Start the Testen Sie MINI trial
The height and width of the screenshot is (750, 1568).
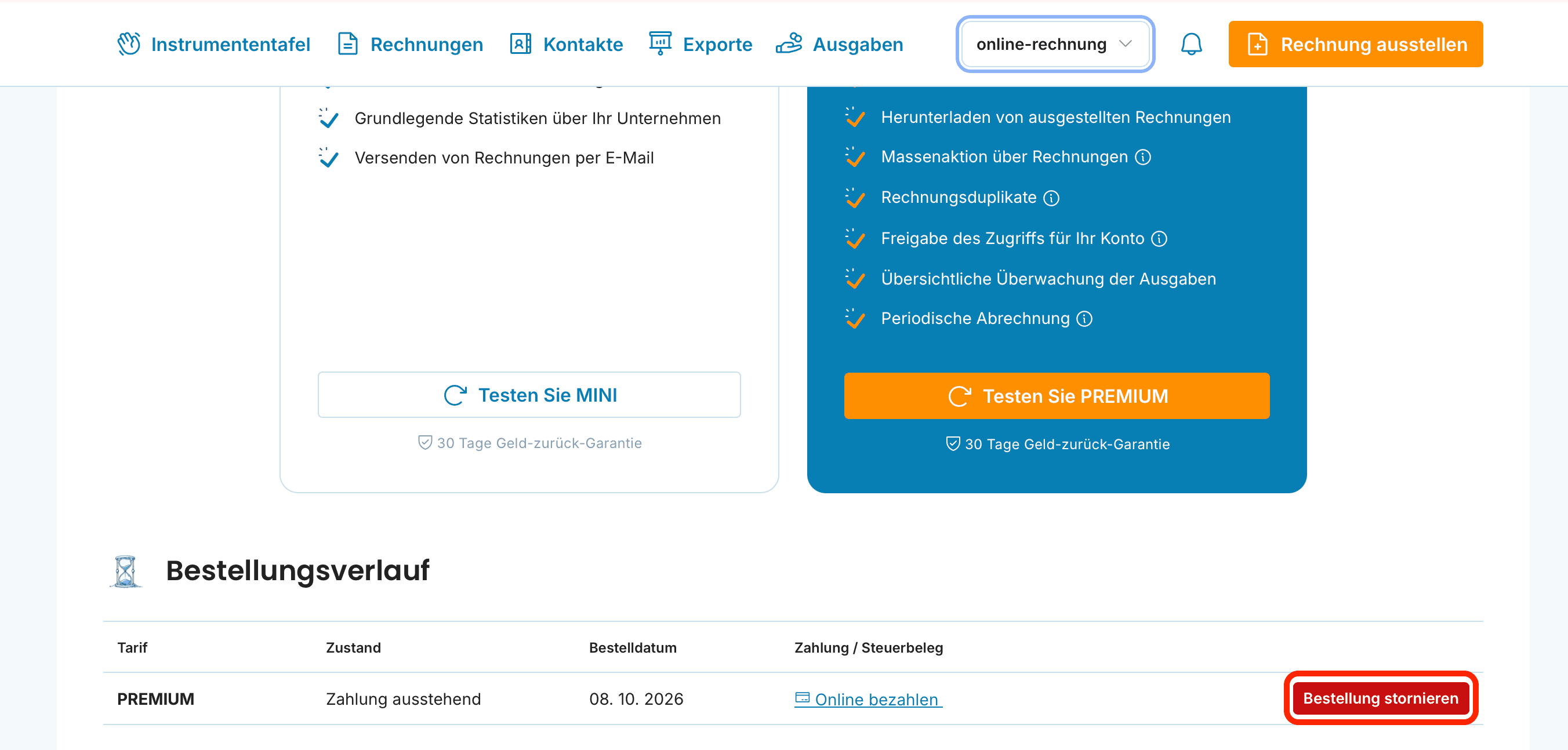tap(529, 395)
